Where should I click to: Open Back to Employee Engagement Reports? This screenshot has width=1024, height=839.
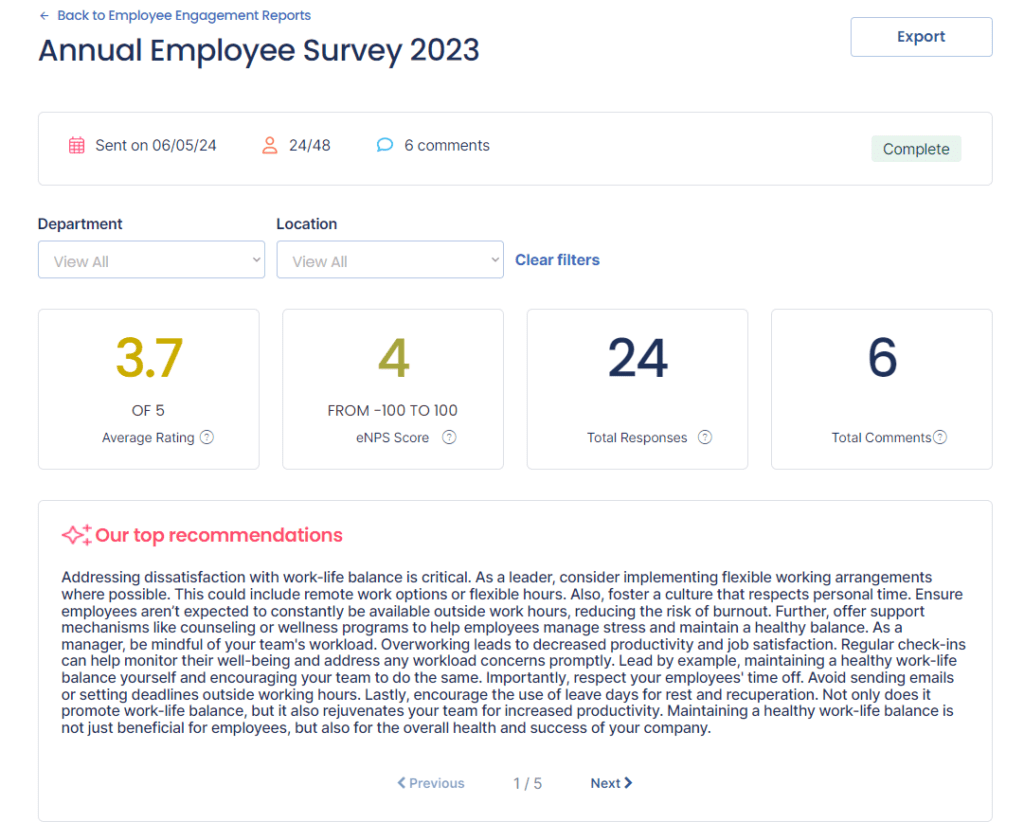click(185, 15)
